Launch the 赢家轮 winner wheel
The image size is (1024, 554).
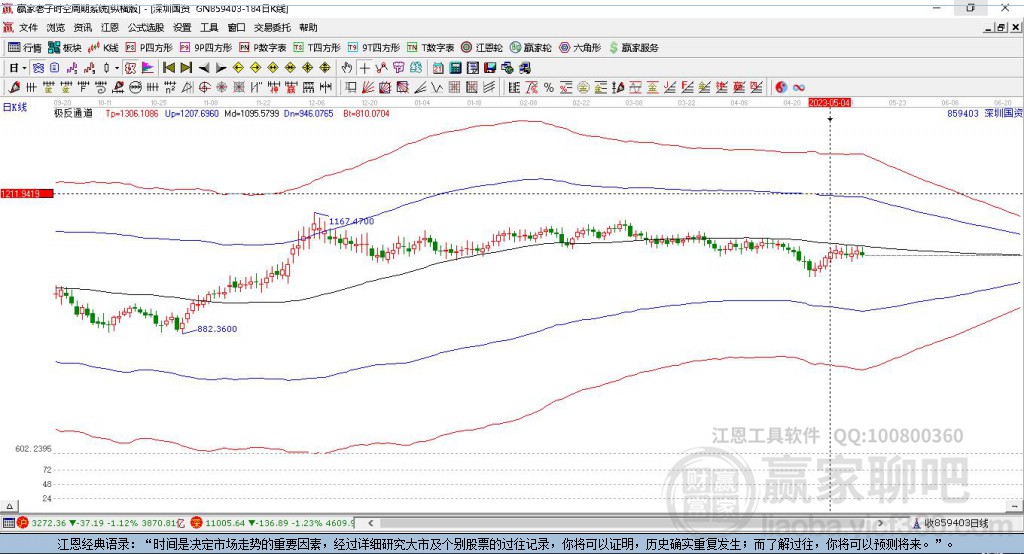530,48
